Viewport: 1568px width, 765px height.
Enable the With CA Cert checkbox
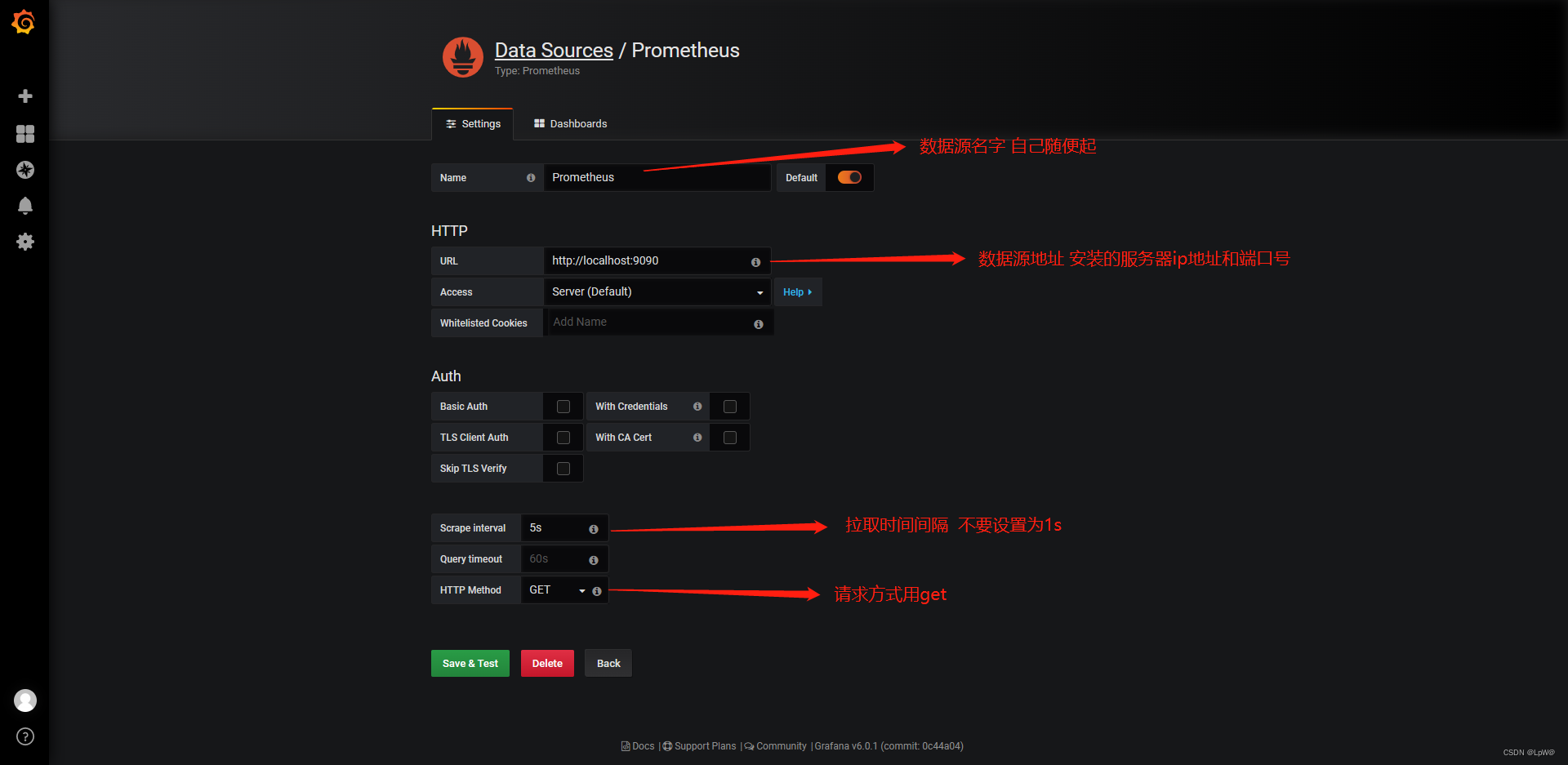coord(730,438)
